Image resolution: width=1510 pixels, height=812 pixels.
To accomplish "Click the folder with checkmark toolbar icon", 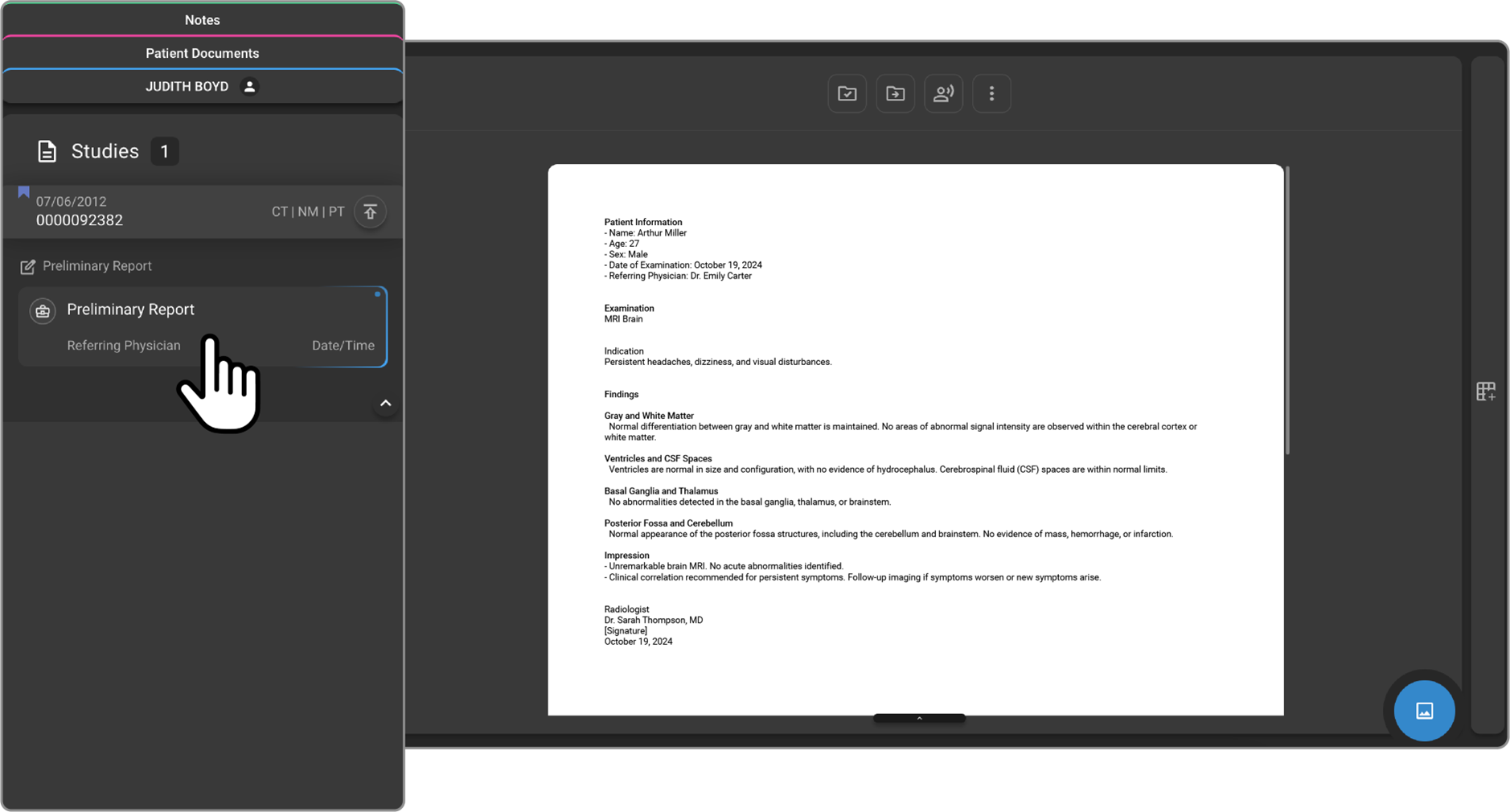I will pos(847,94).
